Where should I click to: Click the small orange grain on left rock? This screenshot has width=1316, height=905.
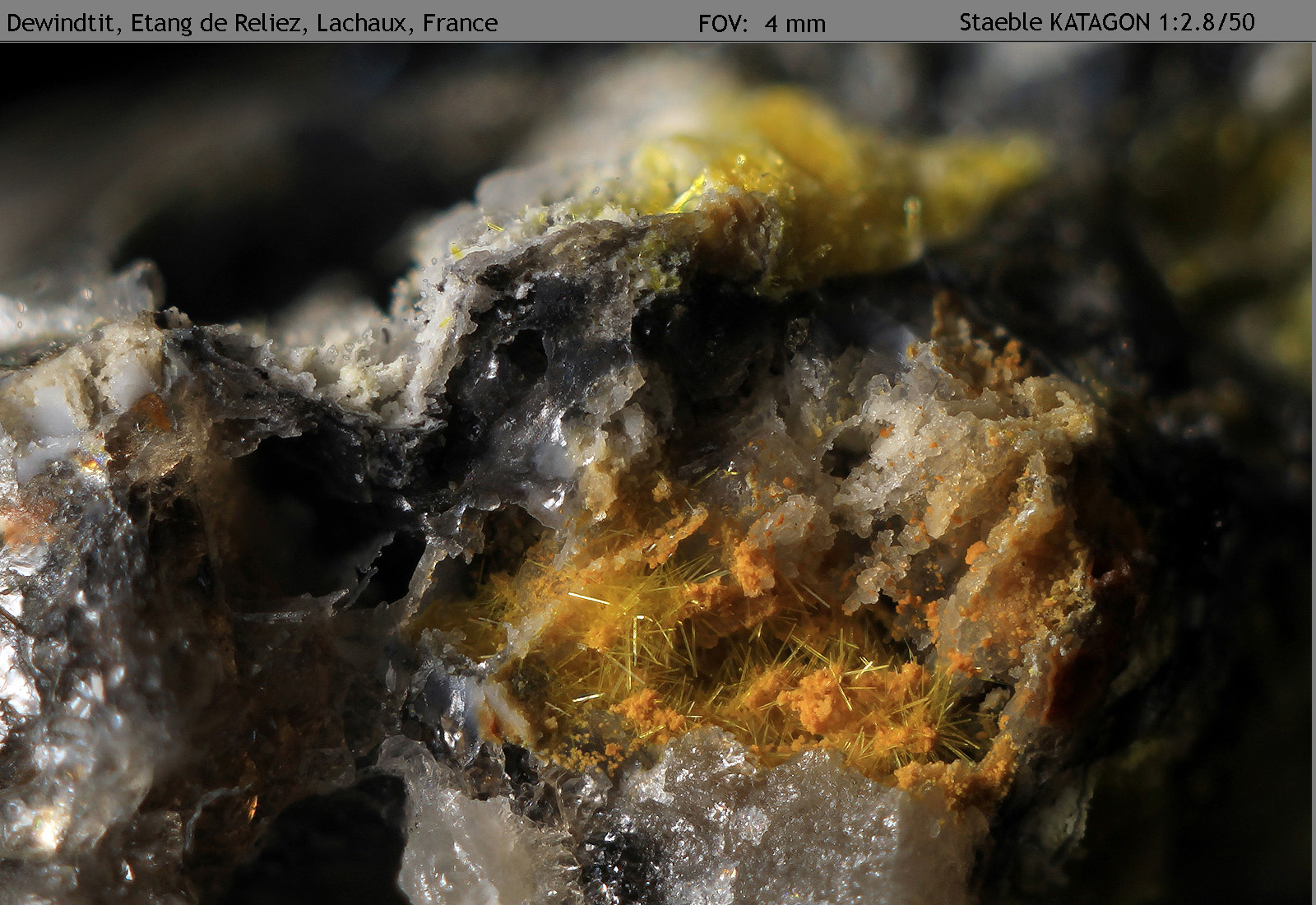click(154, 413)
